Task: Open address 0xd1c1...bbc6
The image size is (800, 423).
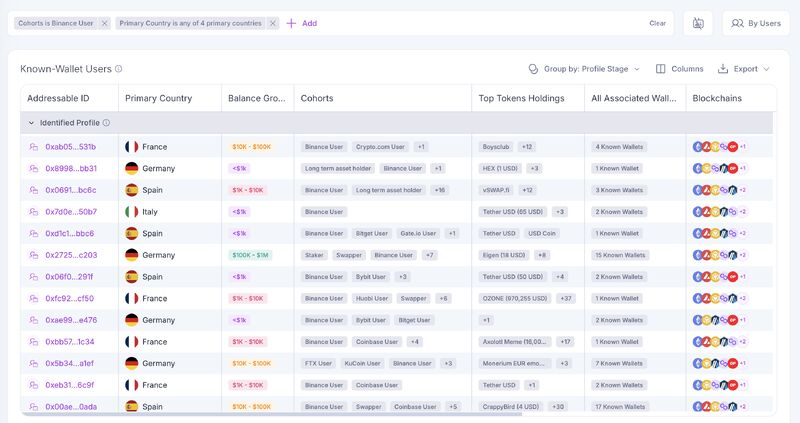Action: pyautogui.click(x=69, y=234)
